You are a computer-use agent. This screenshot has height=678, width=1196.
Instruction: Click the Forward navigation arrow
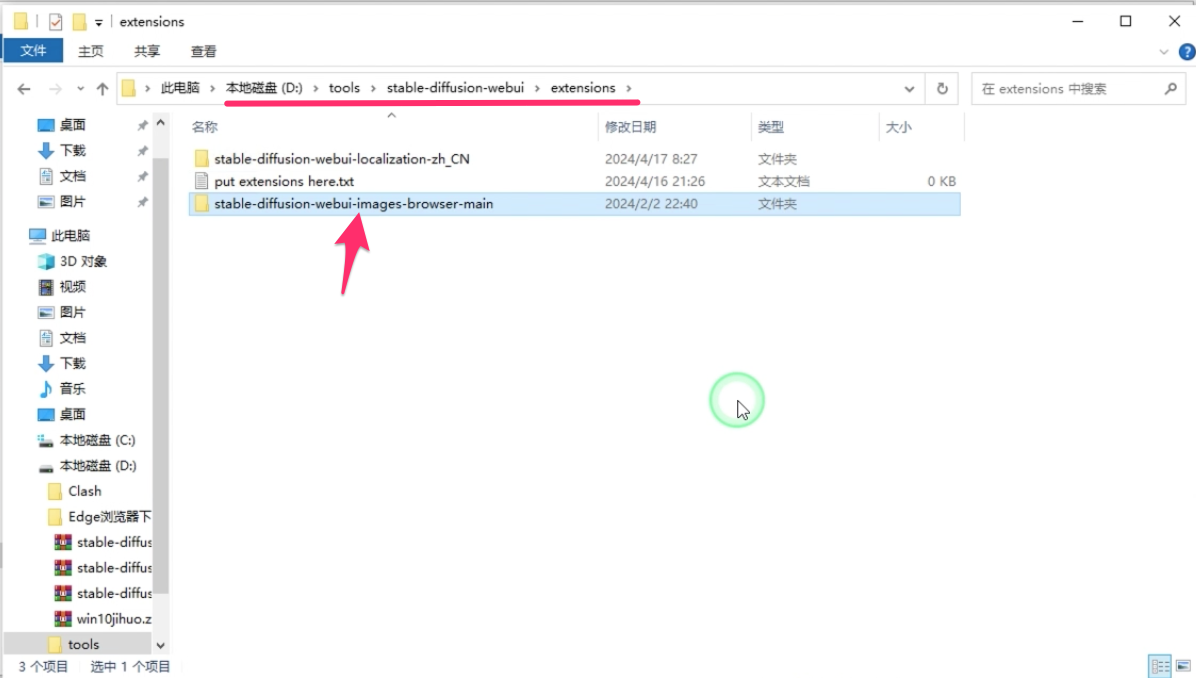(55, 88)
